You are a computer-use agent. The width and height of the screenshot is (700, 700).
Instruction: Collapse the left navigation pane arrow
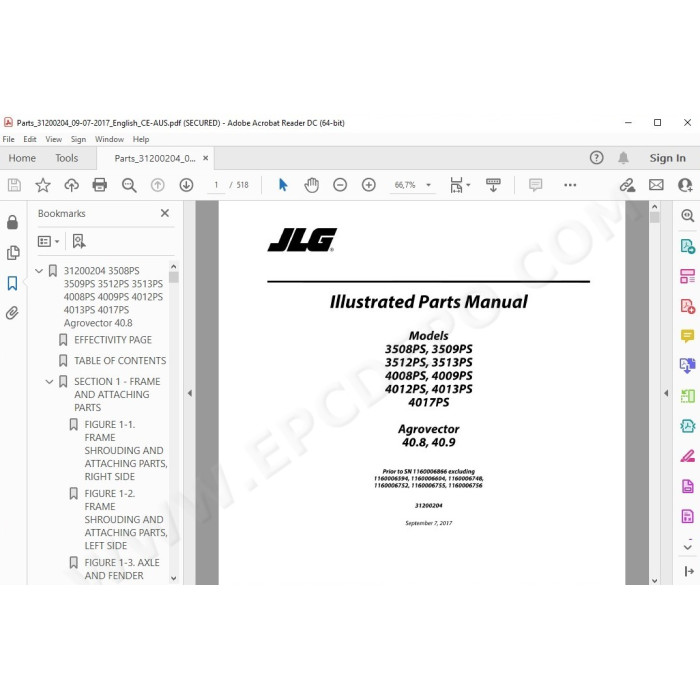(x=190, y=393)
